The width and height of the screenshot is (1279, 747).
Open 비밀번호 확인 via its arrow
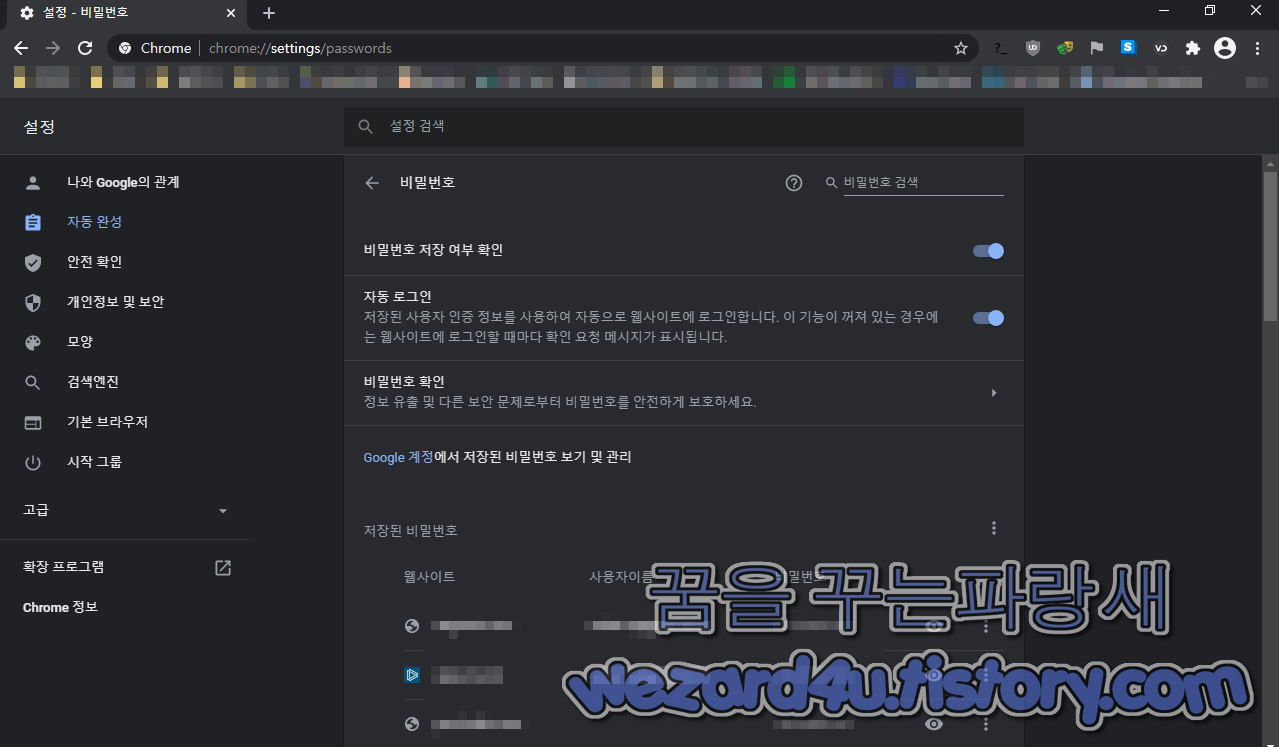[994, 393]
